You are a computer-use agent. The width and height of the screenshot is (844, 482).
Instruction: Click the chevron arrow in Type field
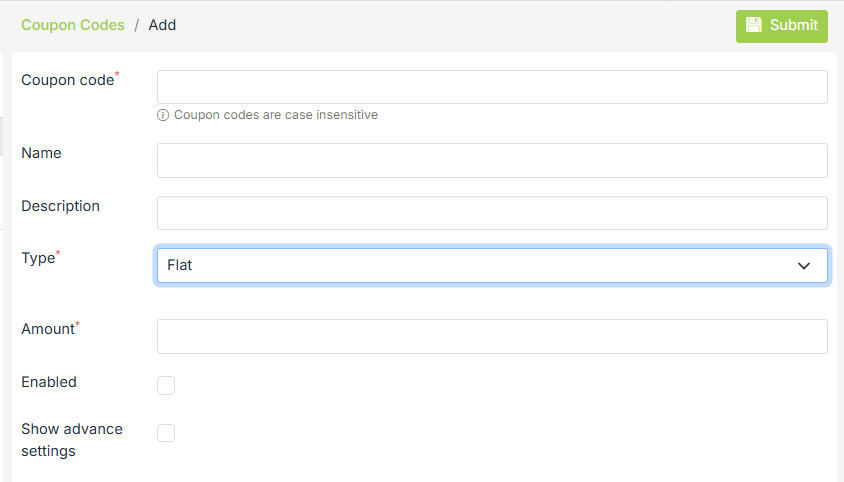[x=804, y=266]
